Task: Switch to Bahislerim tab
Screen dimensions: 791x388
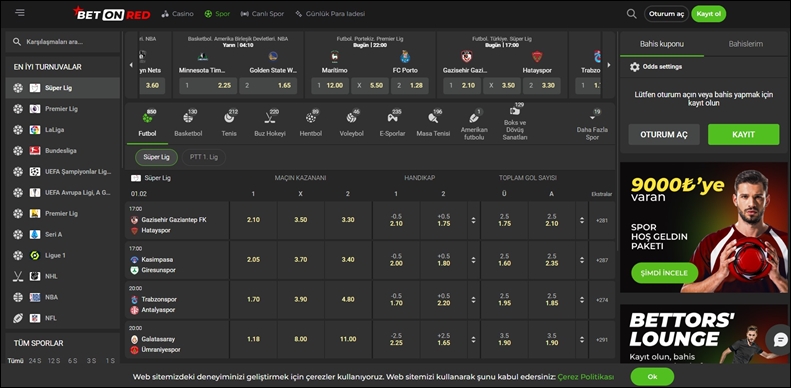Action: point(746,44)
